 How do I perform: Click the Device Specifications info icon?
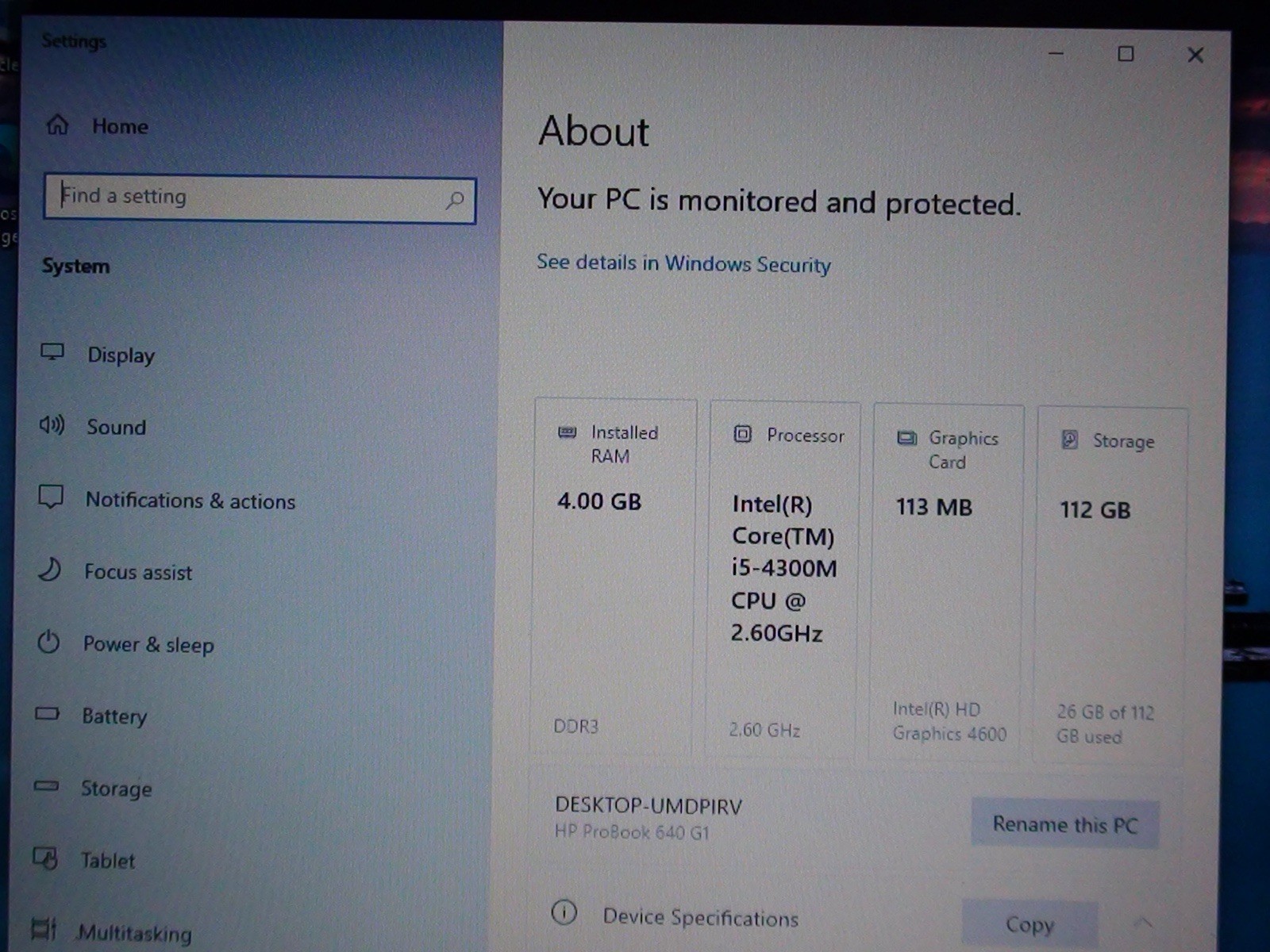click(564, 912)
